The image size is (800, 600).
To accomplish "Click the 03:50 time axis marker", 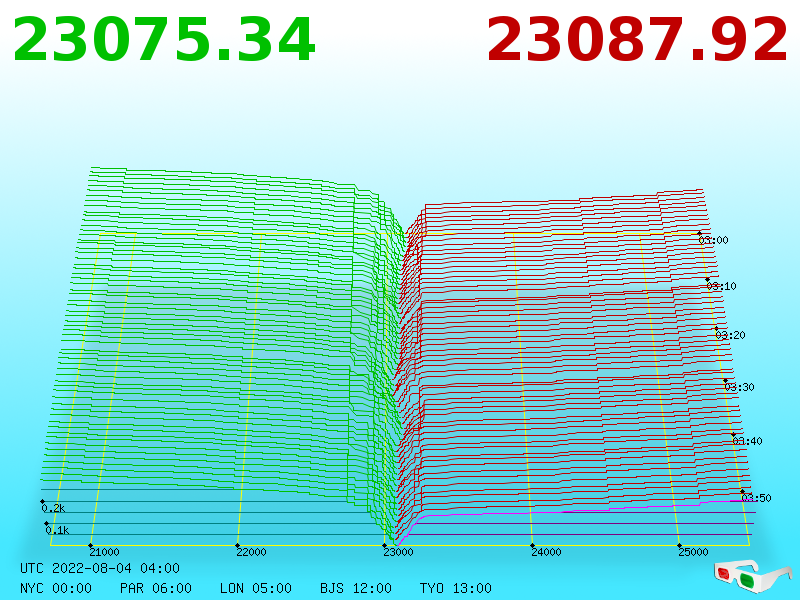I will tap(756, 498).
